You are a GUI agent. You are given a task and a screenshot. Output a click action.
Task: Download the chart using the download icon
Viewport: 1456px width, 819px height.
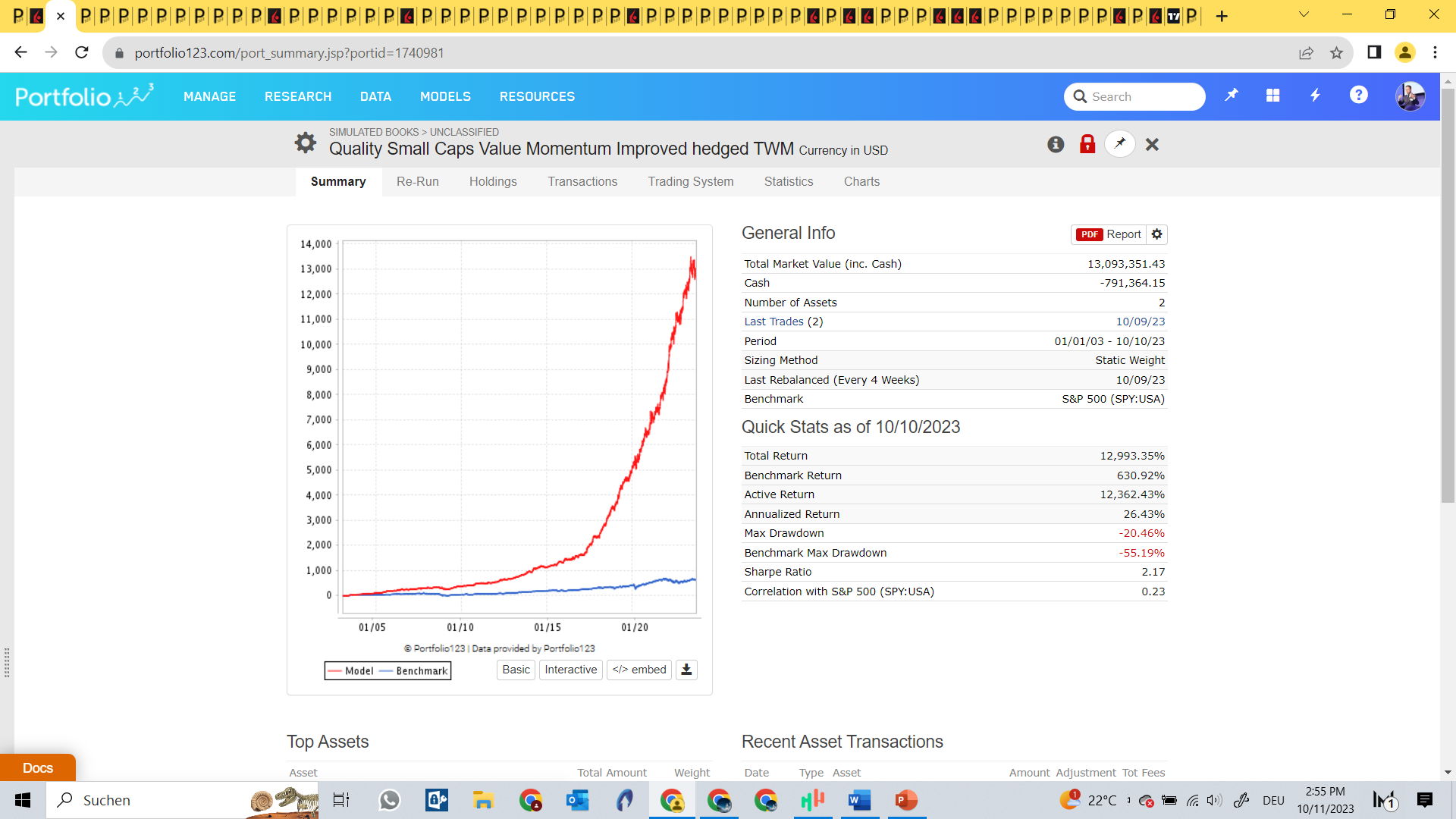(686, 670)
